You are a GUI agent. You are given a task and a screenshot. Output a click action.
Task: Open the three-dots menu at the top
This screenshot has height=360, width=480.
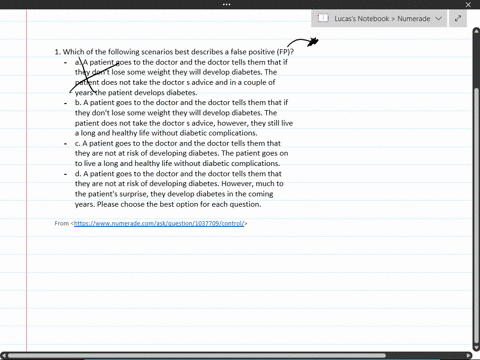[x=227, y=4]
